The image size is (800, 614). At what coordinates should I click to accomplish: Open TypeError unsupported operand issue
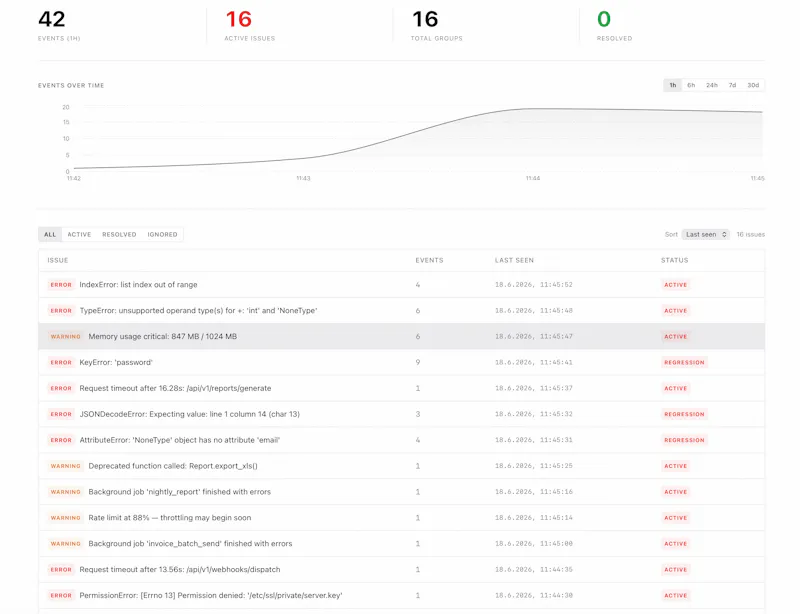tap(401, 310)
